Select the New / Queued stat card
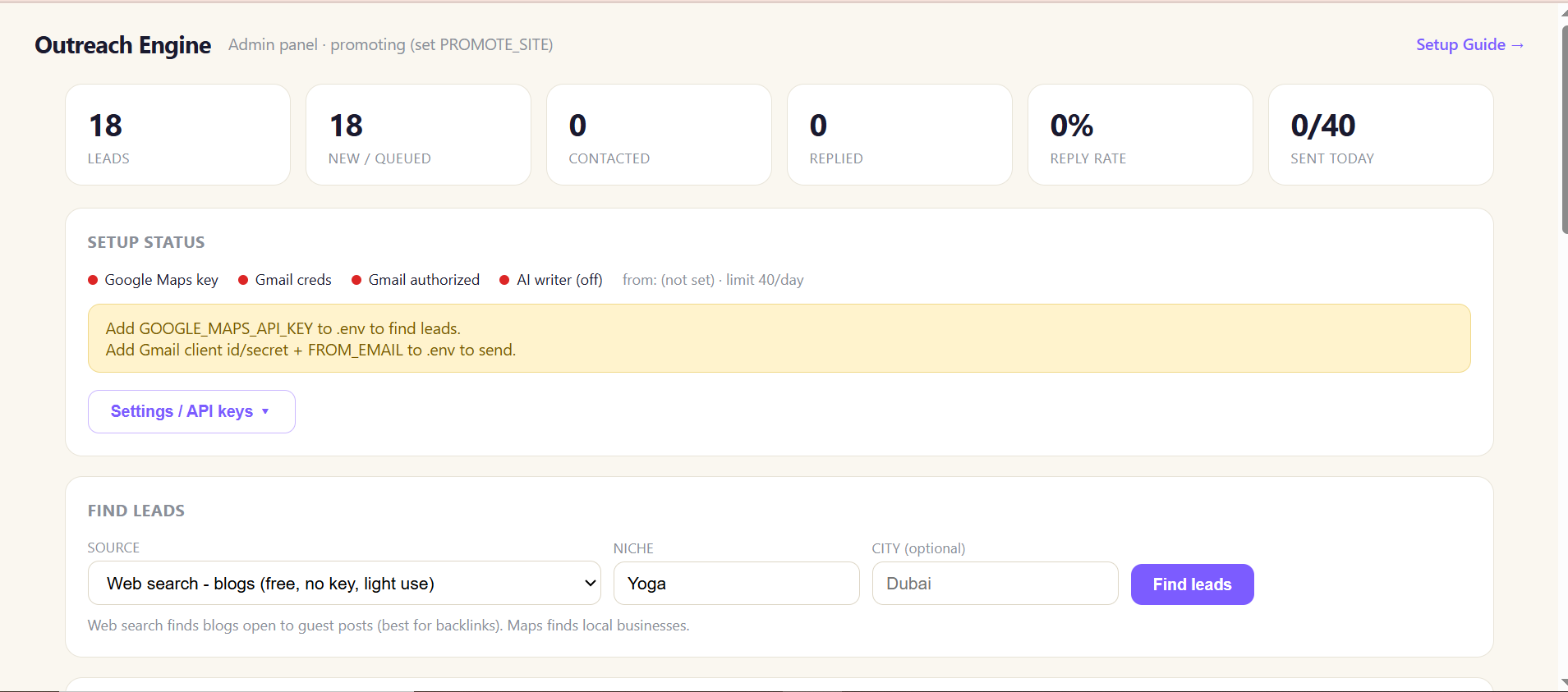 pos(418,135)
